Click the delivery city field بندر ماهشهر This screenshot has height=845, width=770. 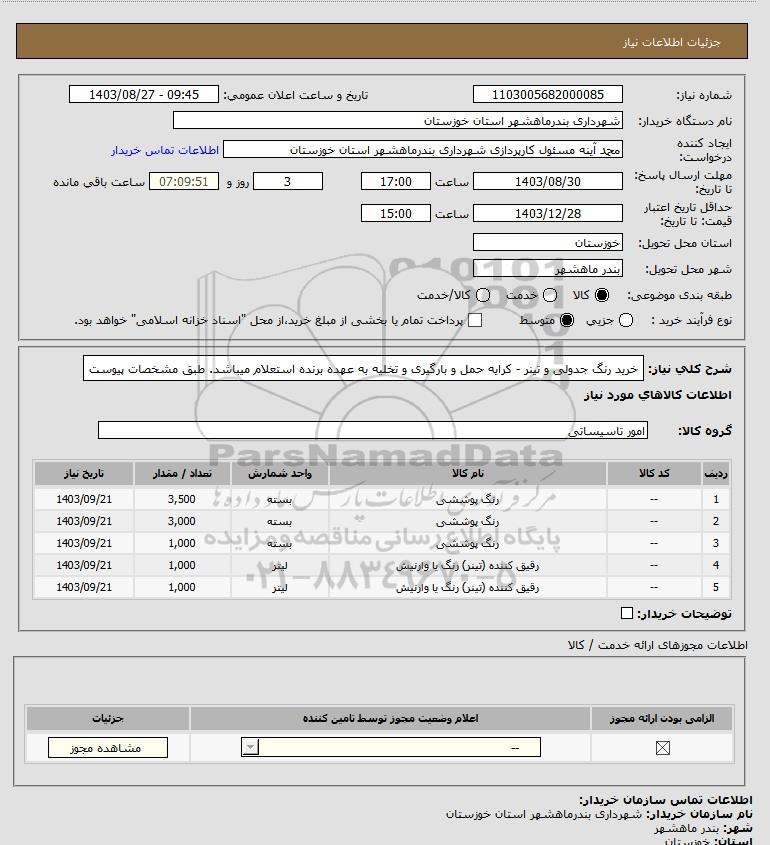click(x=547, y=268)
